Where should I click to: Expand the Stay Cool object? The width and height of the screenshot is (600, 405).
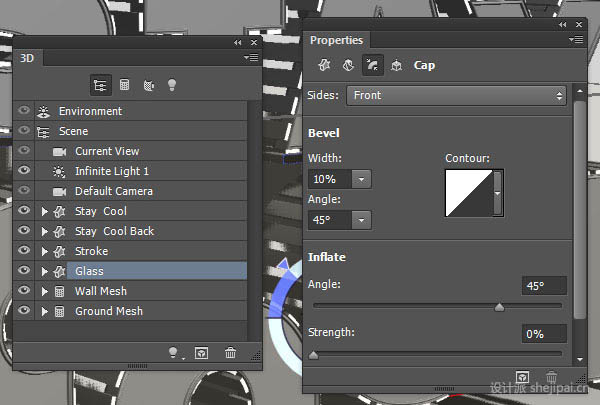coord(44,211)
